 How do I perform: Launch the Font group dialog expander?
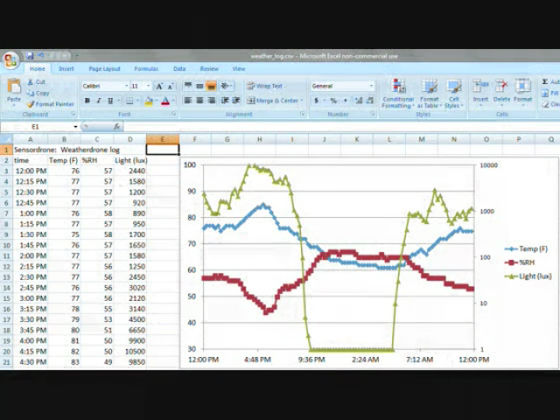tap(174, 114)
